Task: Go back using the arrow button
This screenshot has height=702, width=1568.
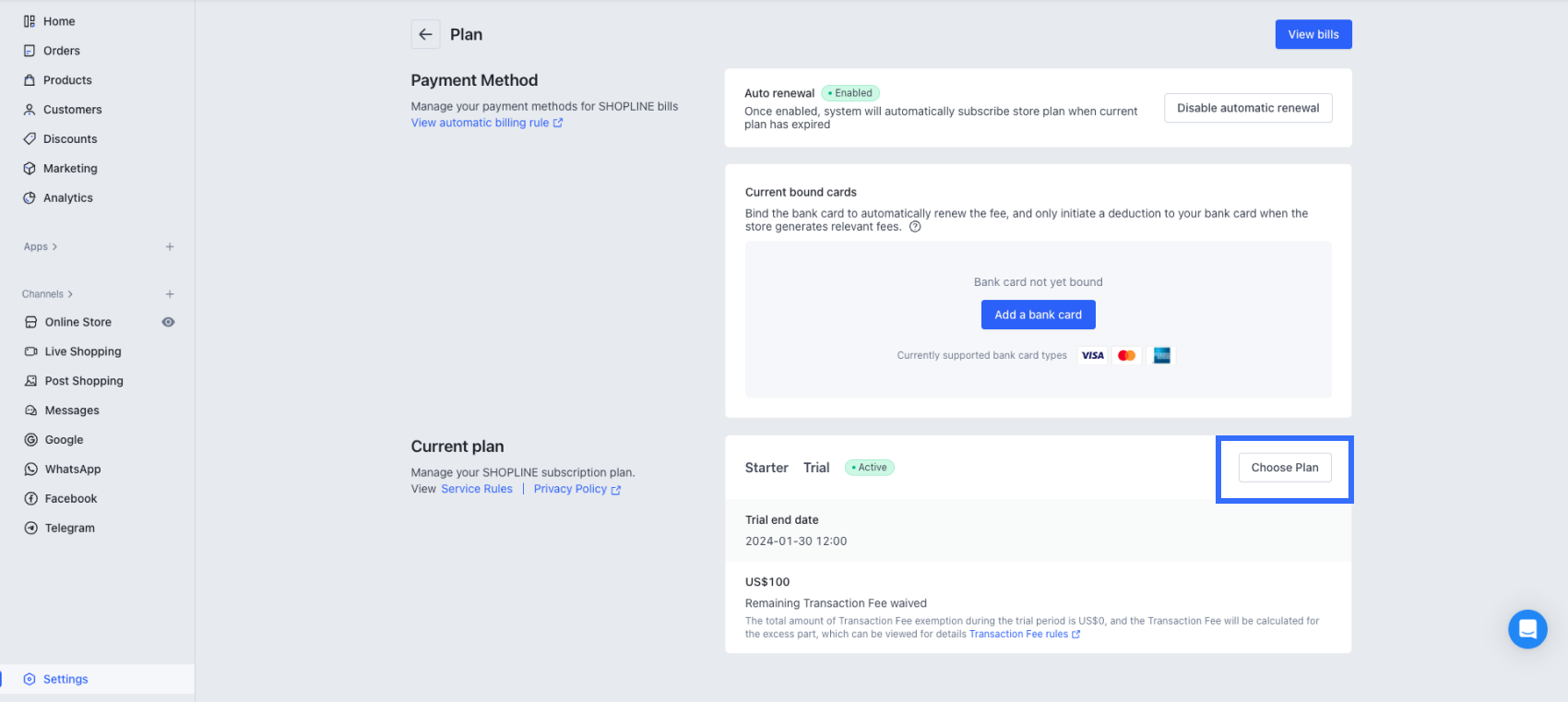Action: click(425, 34)
